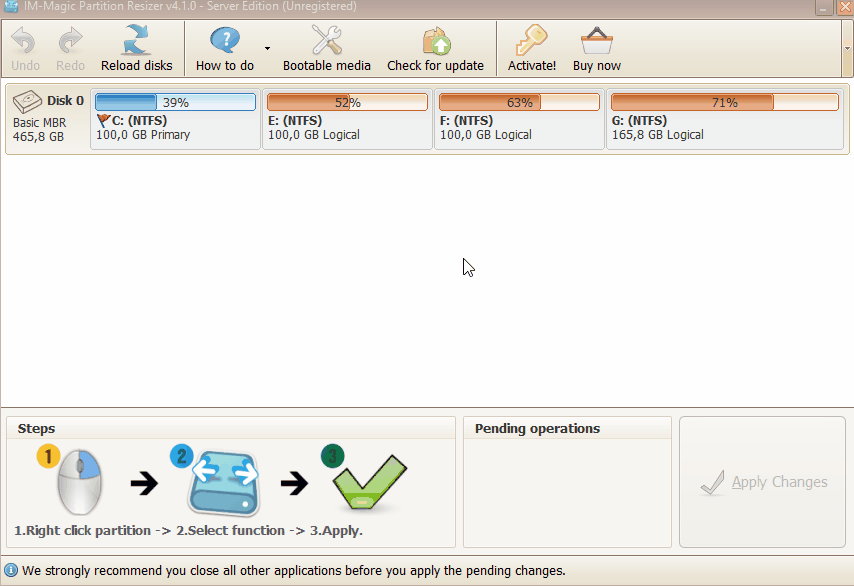Select the E: (NTFS) partition label
The width and height of the screenshot is (854, 586).
click(295, 120)
